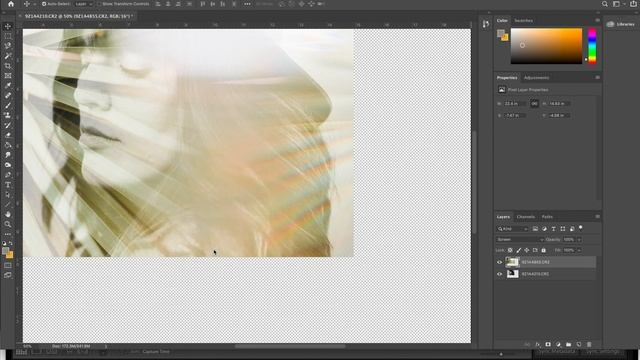Select the Gradient tool
The image size is (640, 360).
click(8, 145)
